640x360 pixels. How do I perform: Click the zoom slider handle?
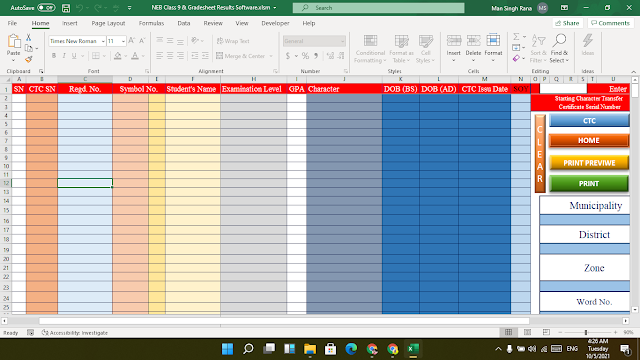coord(586,333)
